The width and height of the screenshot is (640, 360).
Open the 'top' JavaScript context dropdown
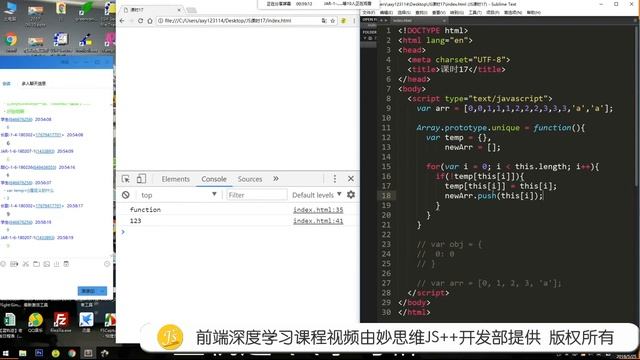pyautogui.click(x=178, y=195)
